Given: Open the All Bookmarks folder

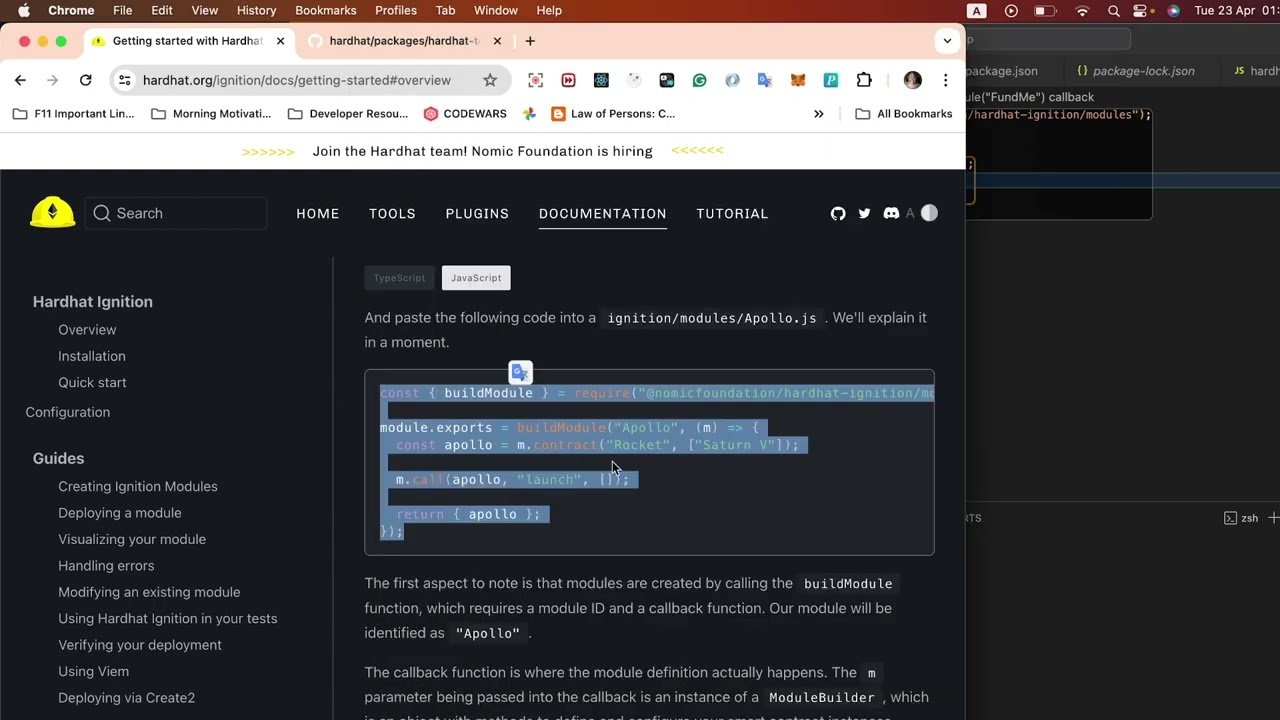Looking at the screenshot, I should pos(904,114).
